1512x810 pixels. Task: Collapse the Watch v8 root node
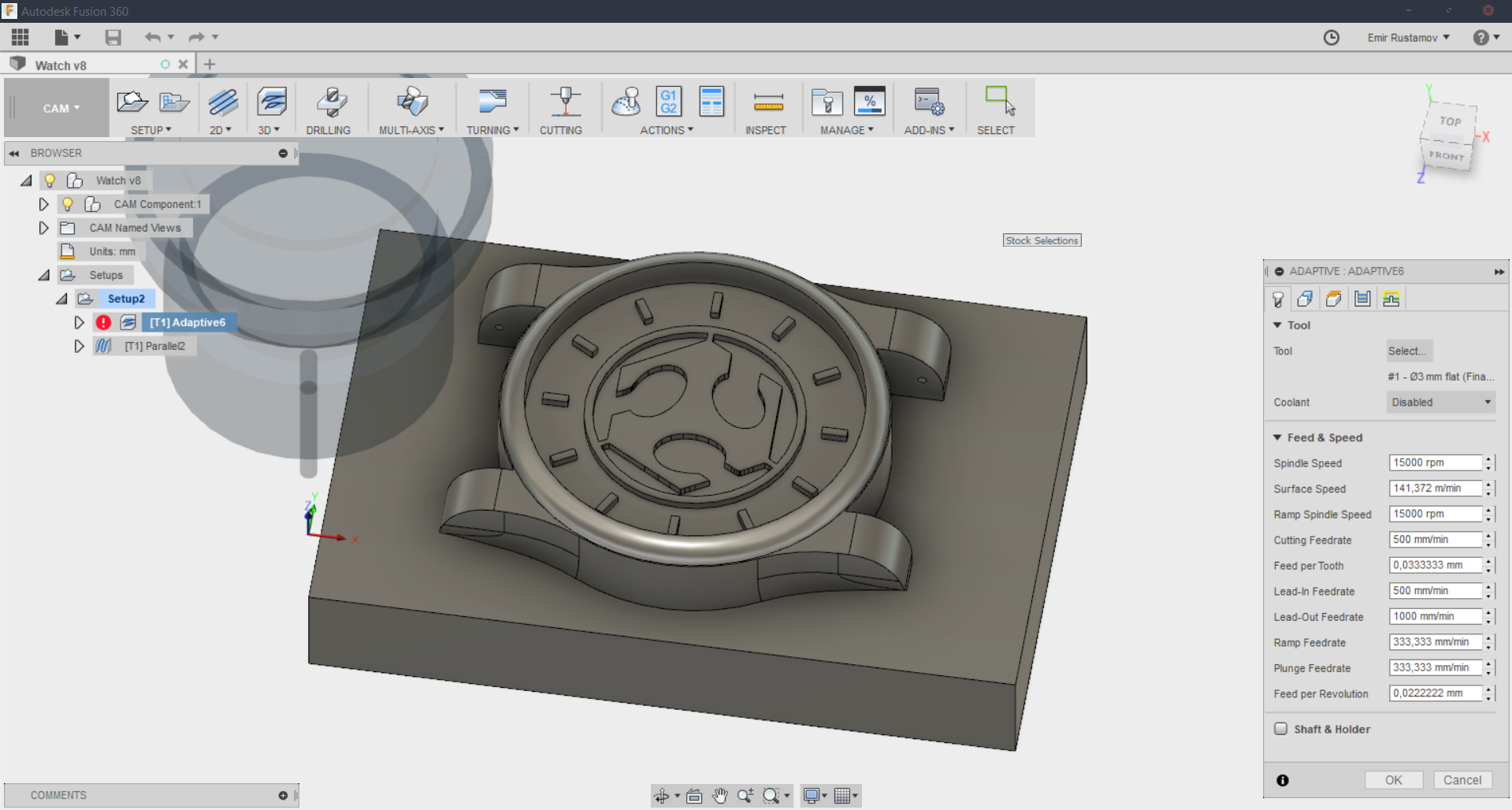26,180
